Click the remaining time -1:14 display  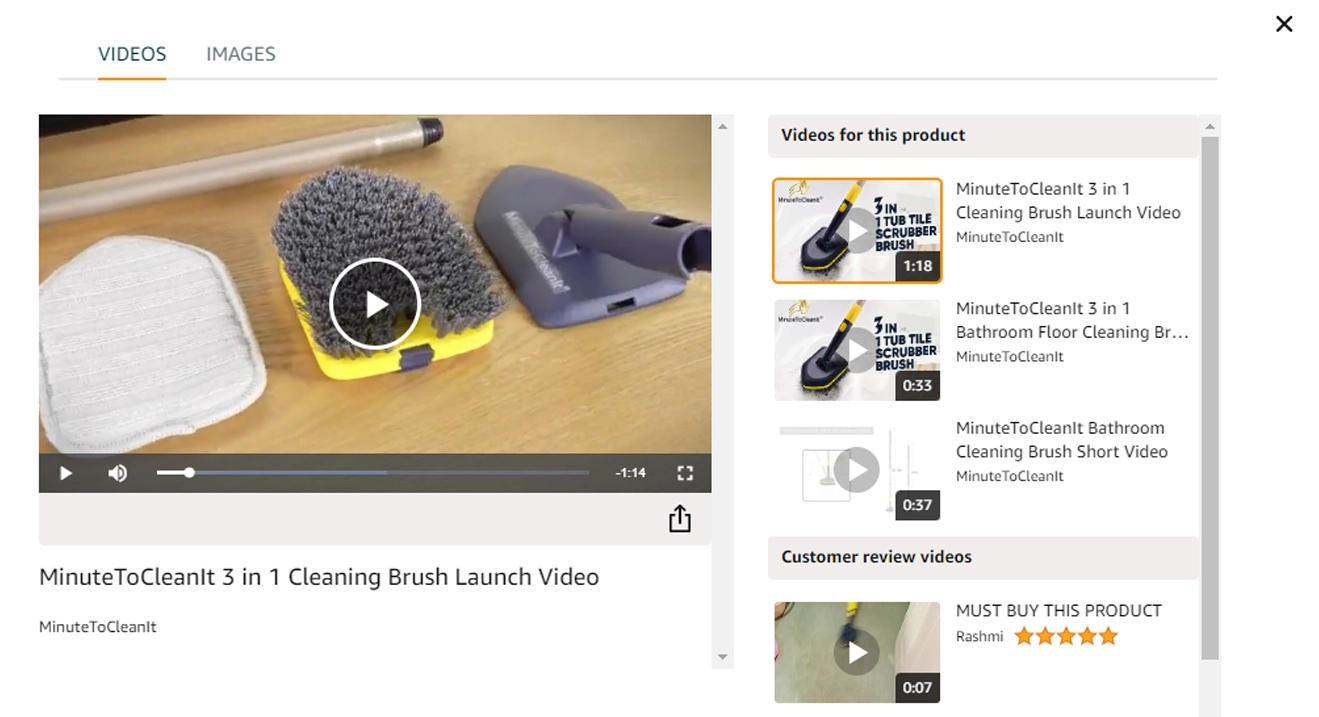[630, 473]
